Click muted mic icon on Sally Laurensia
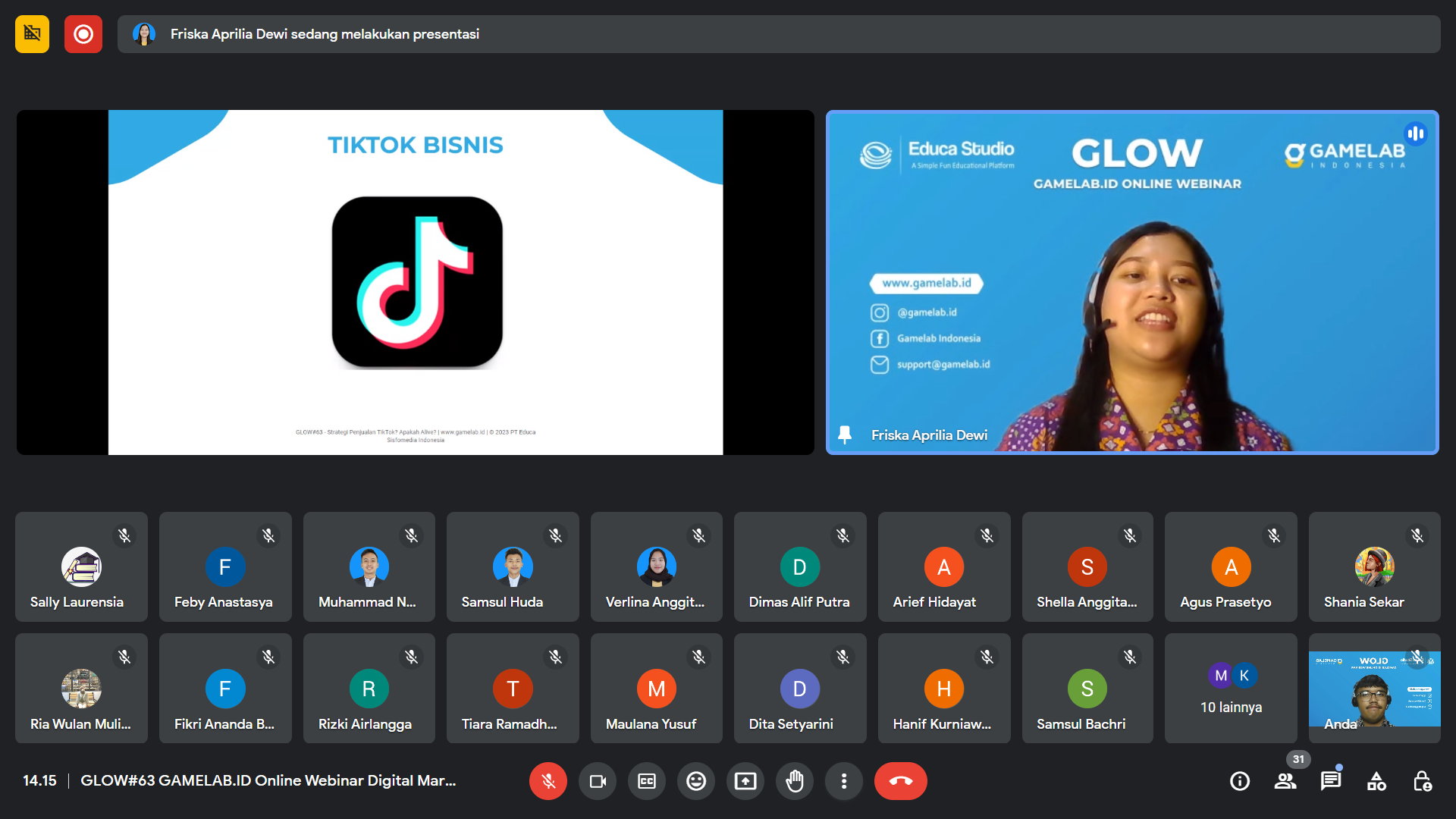This screenshot has height=819, width=1456. [x=124, y=535]
